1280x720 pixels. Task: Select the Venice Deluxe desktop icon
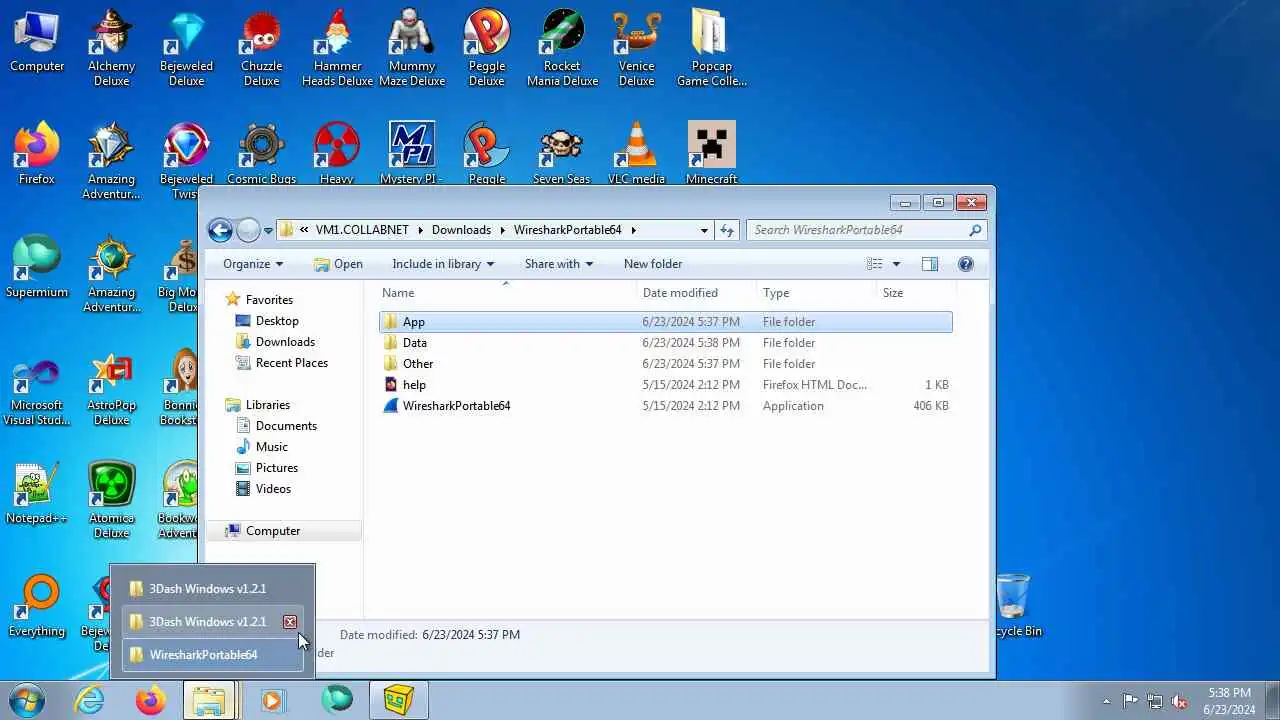click(x=636, y=47)
